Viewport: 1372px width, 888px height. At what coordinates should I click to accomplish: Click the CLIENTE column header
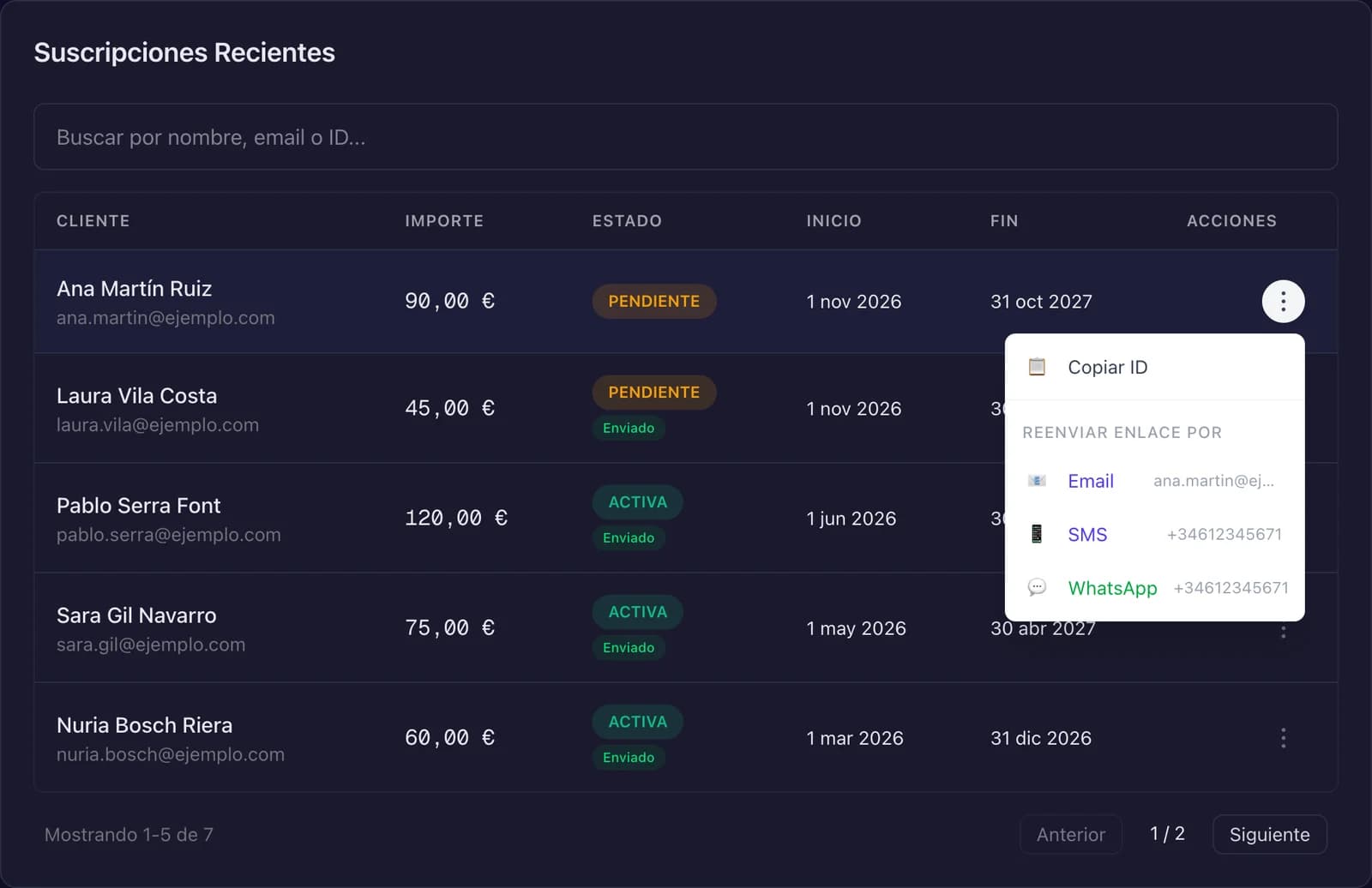(x=93, y=221)
